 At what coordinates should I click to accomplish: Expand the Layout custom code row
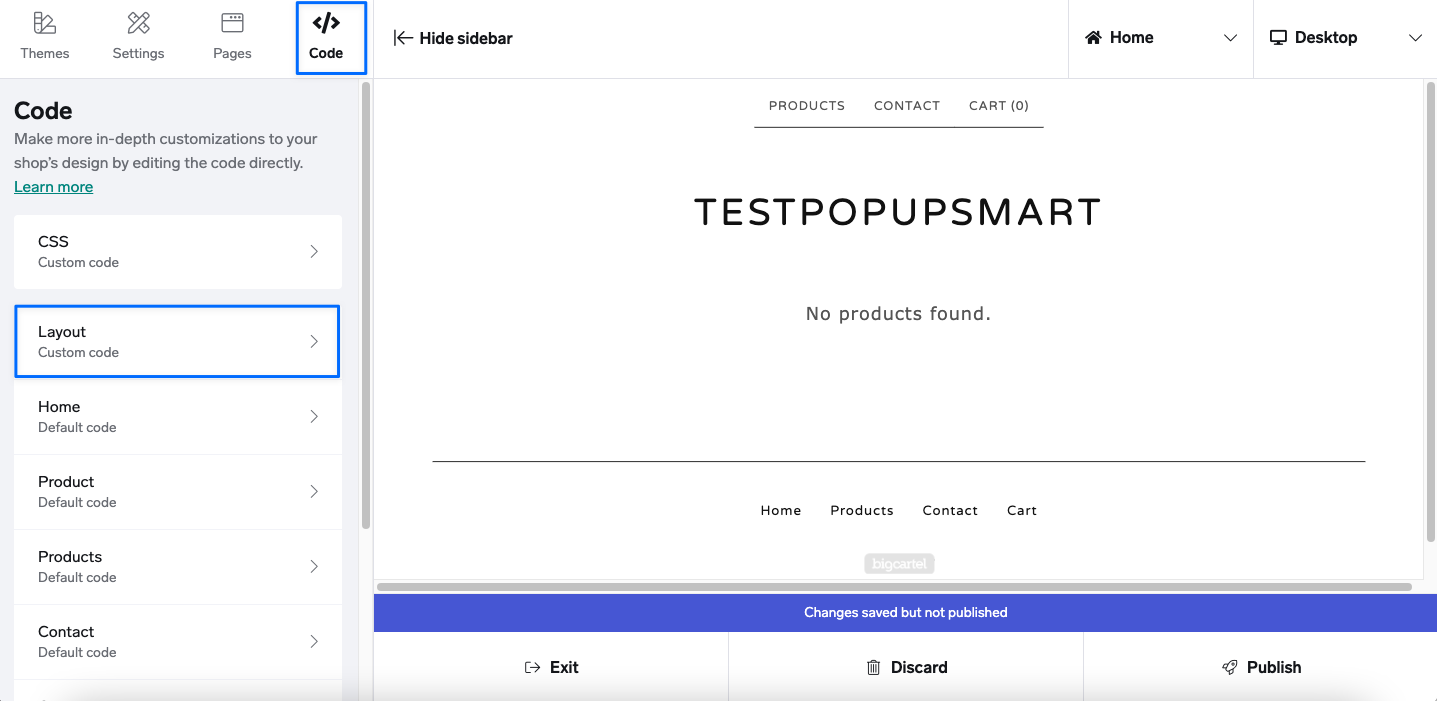(177, 342)
